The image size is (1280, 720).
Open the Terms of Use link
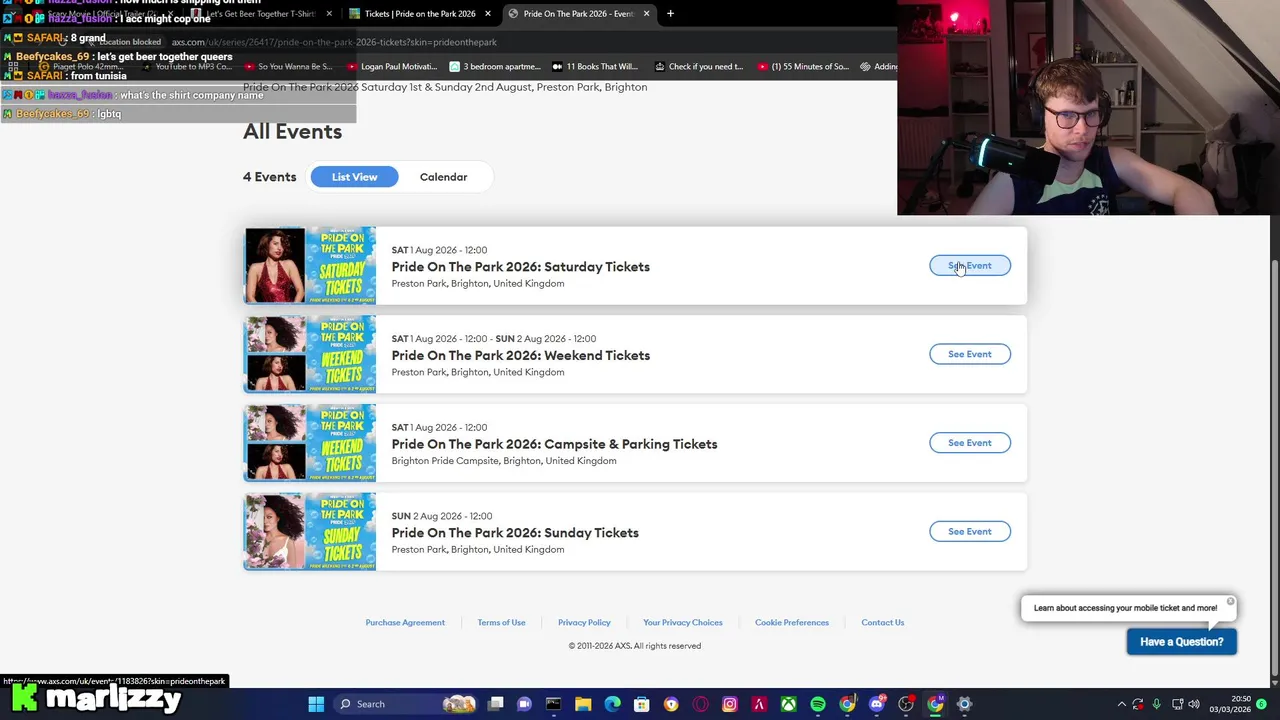coord(501,622)
